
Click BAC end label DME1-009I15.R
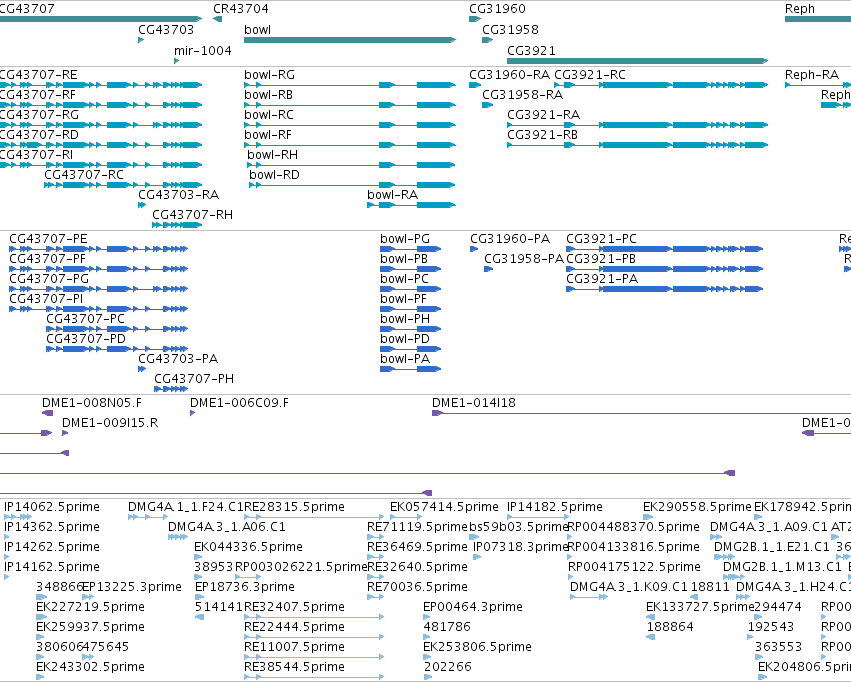pos(110,423)
